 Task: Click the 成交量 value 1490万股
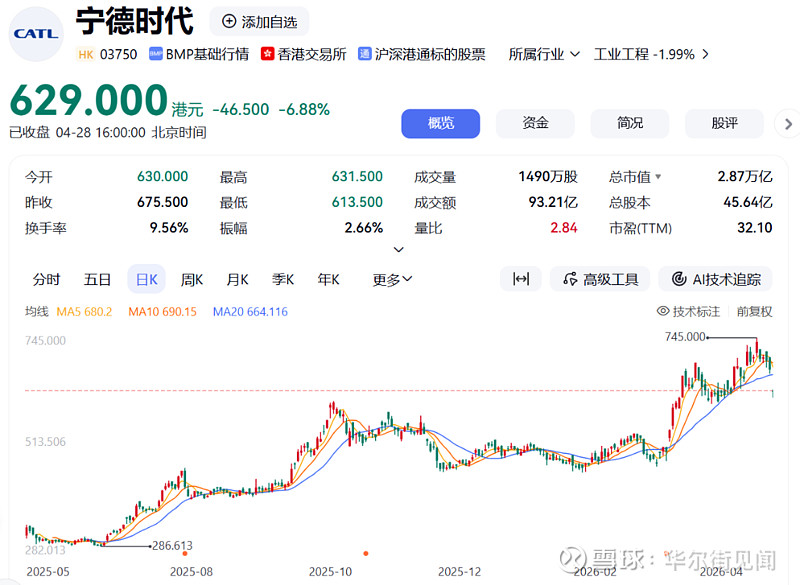[x=548, y=176]
